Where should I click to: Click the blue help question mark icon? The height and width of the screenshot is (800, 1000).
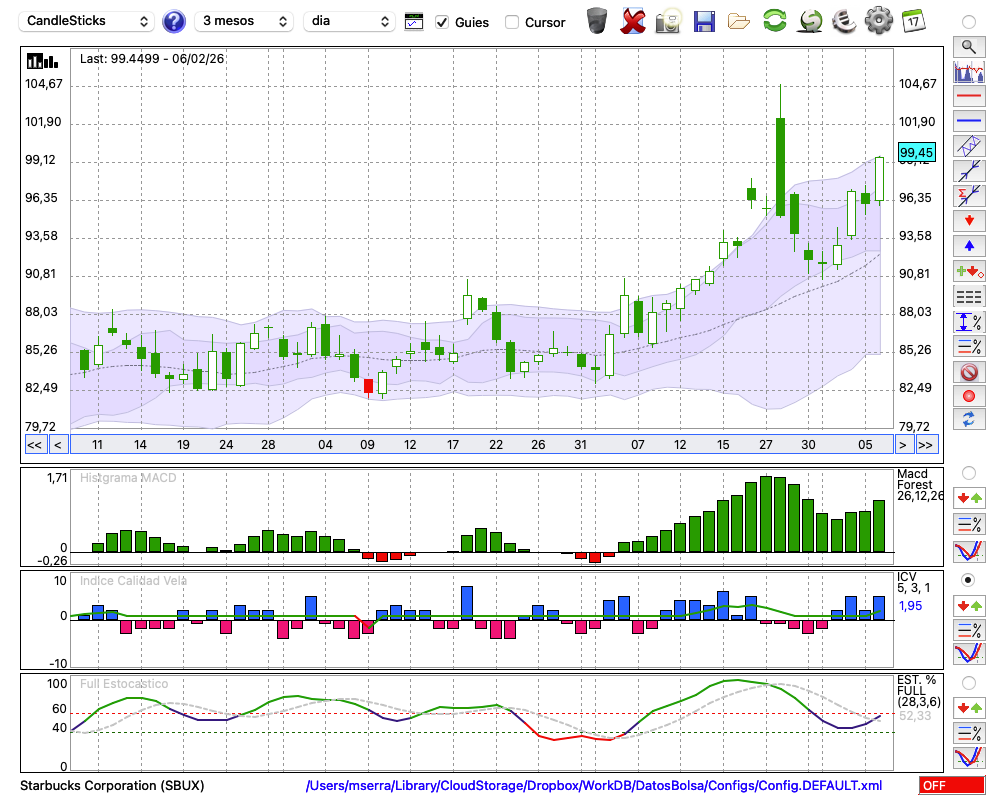174,21
